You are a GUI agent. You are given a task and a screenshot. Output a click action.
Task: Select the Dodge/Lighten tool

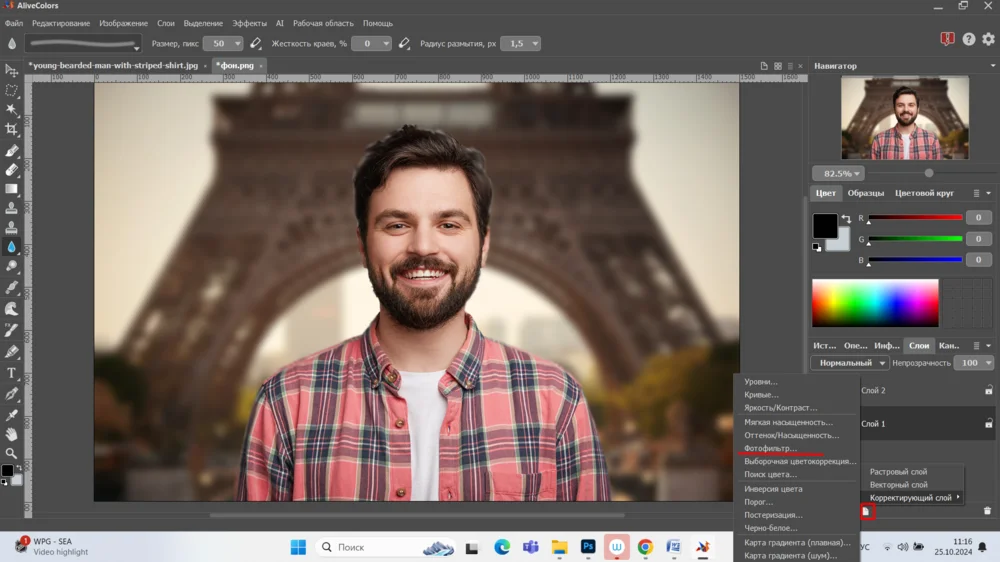pos(11,266)
